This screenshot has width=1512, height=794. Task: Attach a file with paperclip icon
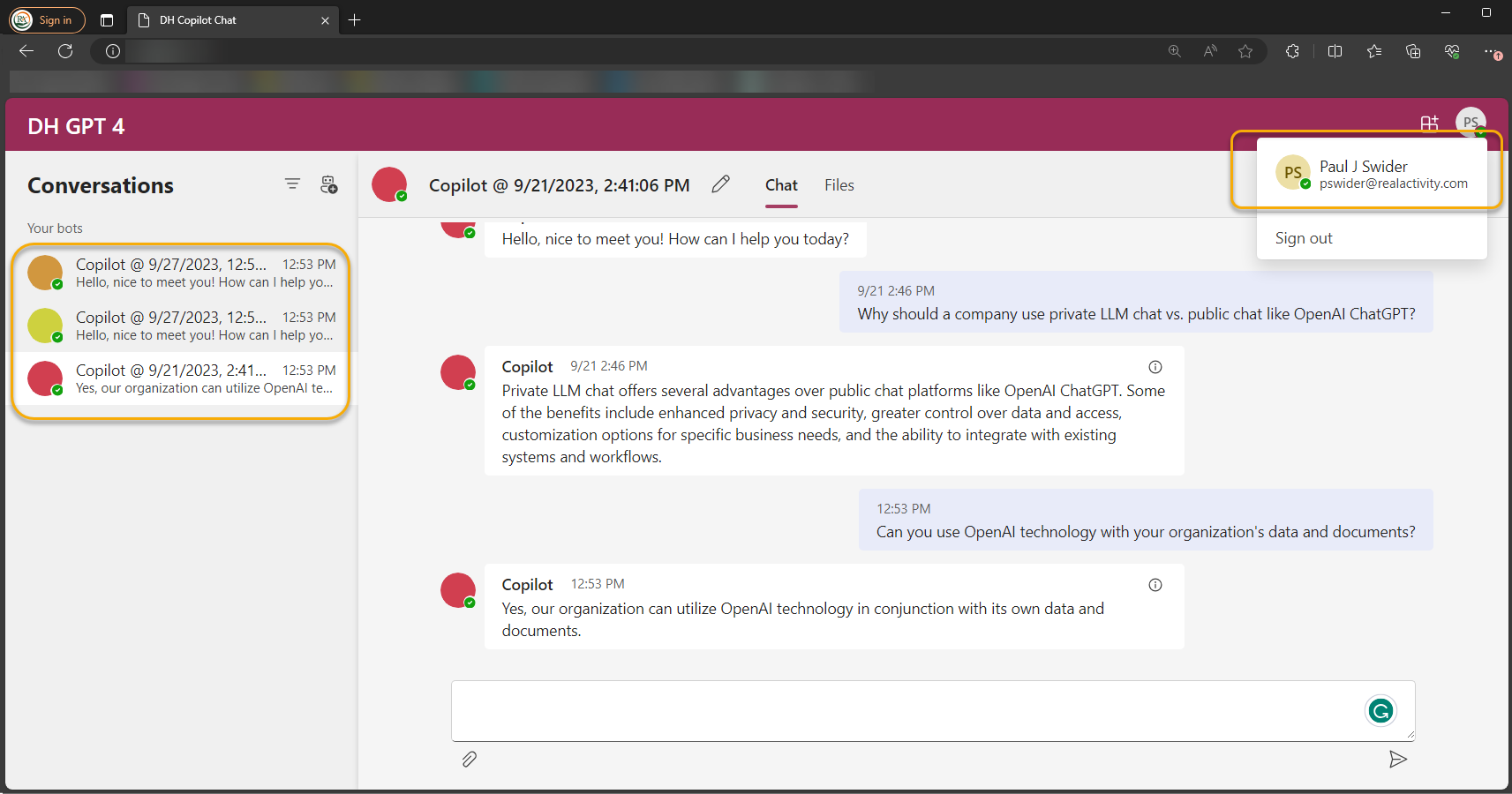(470, 760)
